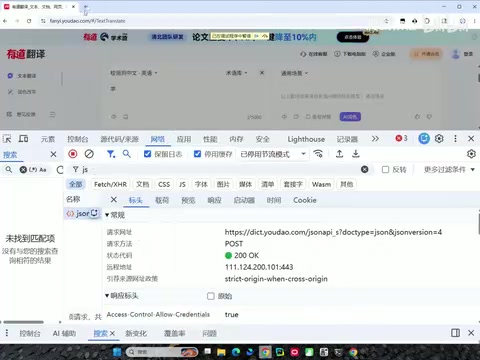Viewport: 480px width, 360px height.
Task: Show more DevTools tabs chevron
Action: (375, 138)
